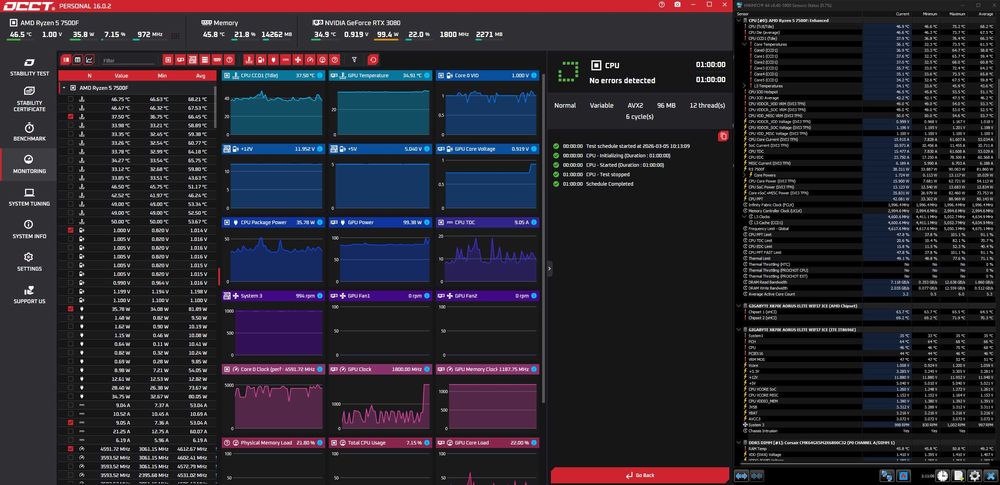This screenshot has width=1000, height=485.
Task: Toggle CPU sensor category filter icon
Action: pos(168,59)
